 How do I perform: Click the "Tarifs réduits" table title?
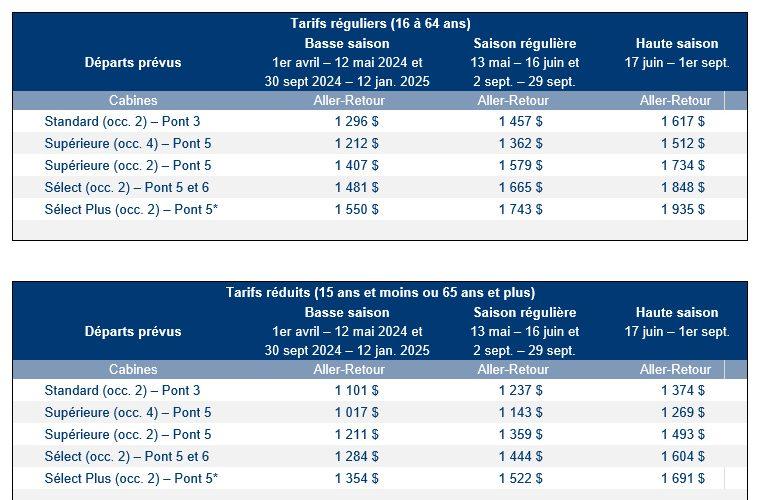tap(380, 293)
